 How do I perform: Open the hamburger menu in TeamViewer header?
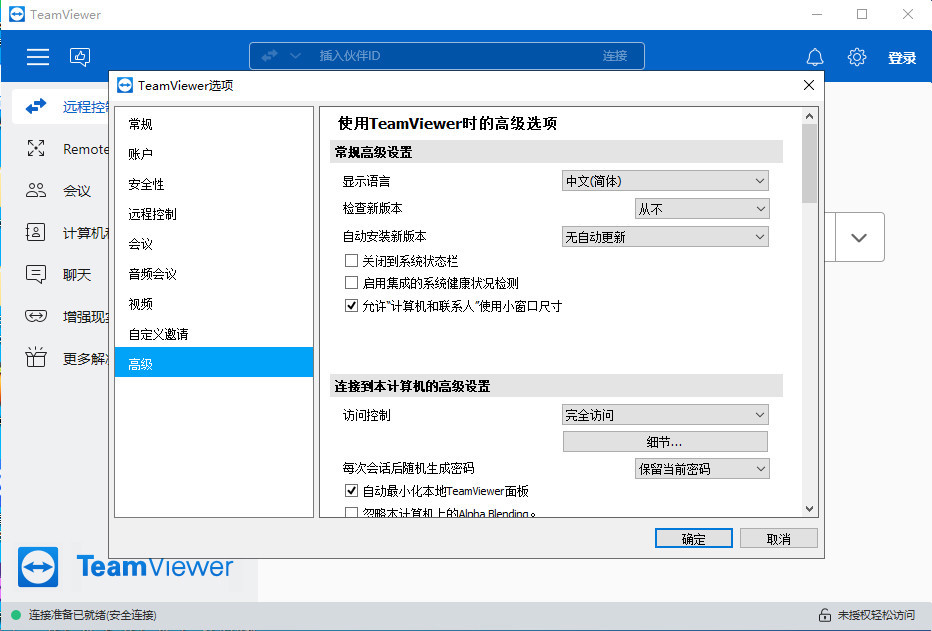click(37, 57)
